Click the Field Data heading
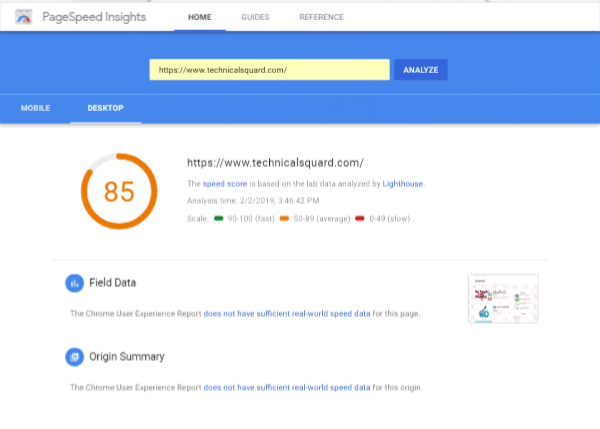The height and width of the screenshot is (429, 600). (x=112, y=283)
